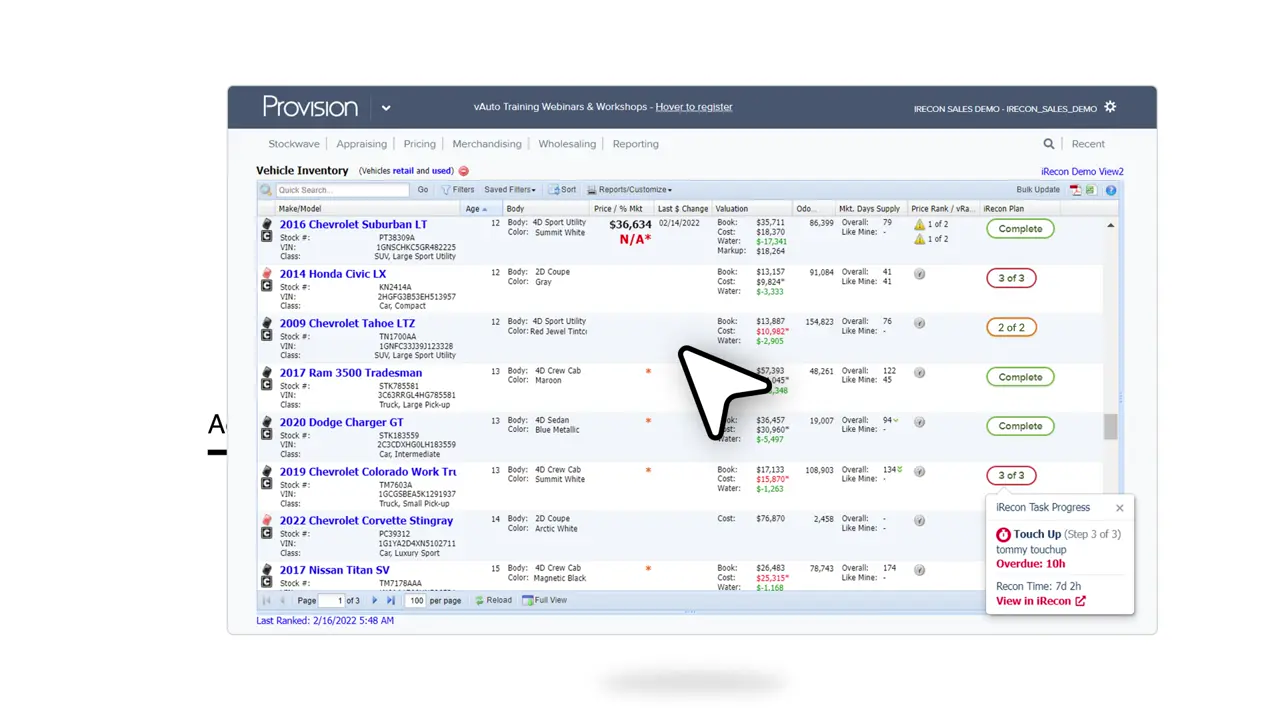Click the Touch Up step clock icon
The height and width of the screenshot is (720, 1280).
(1003, 535)
